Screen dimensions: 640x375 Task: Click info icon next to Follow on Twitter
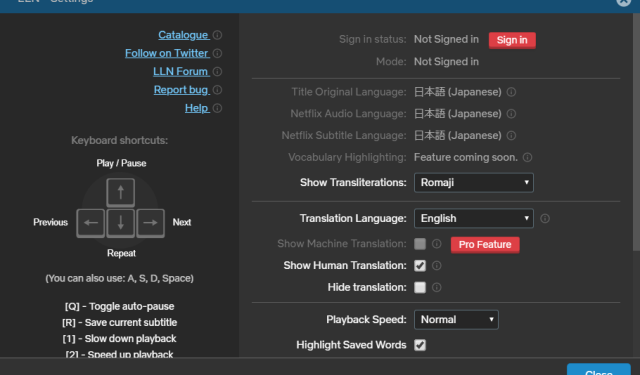[x=218, y=53]
